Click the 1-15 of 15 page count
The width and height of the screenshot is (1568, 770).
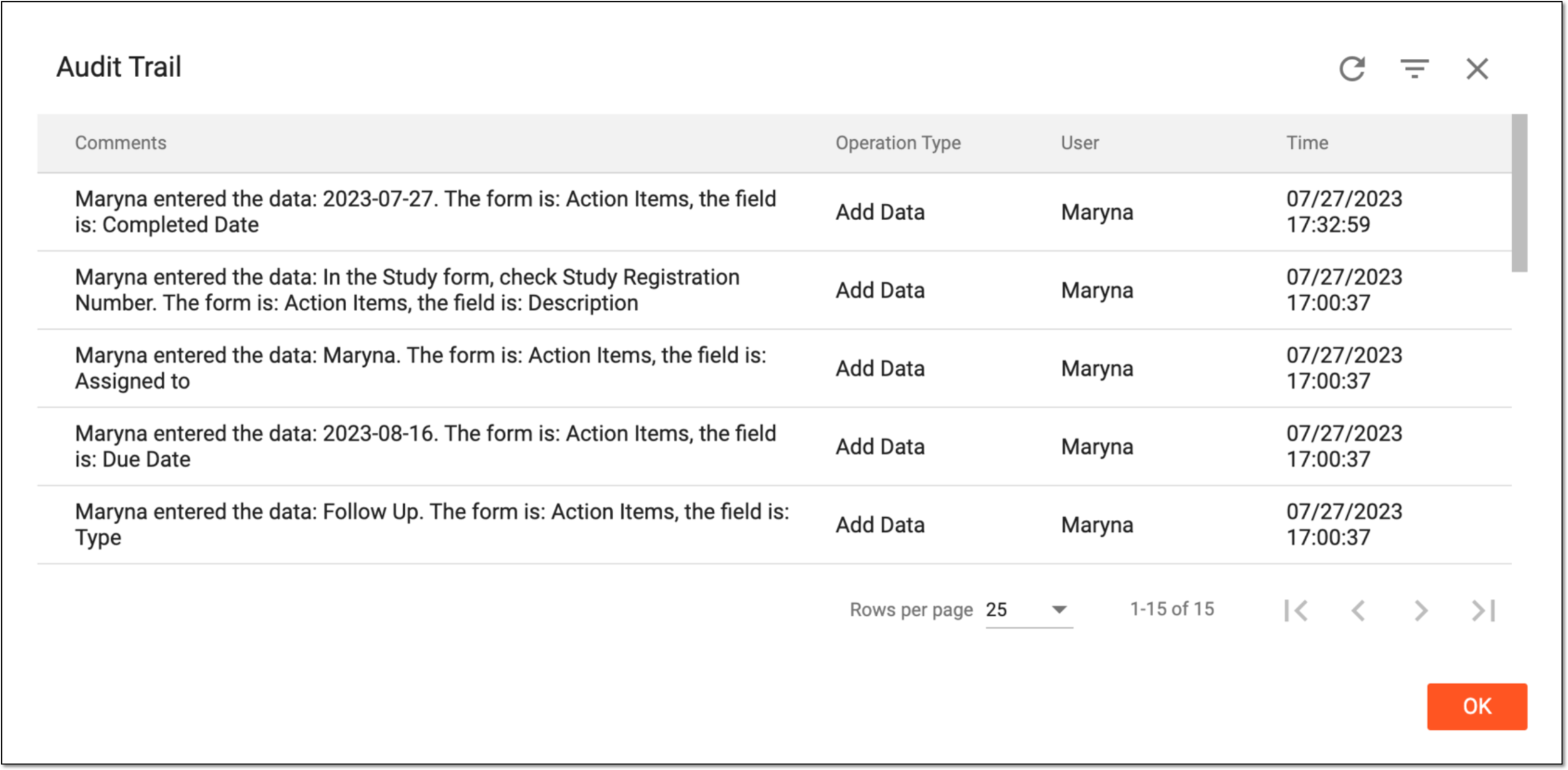tap(1172, 609)
